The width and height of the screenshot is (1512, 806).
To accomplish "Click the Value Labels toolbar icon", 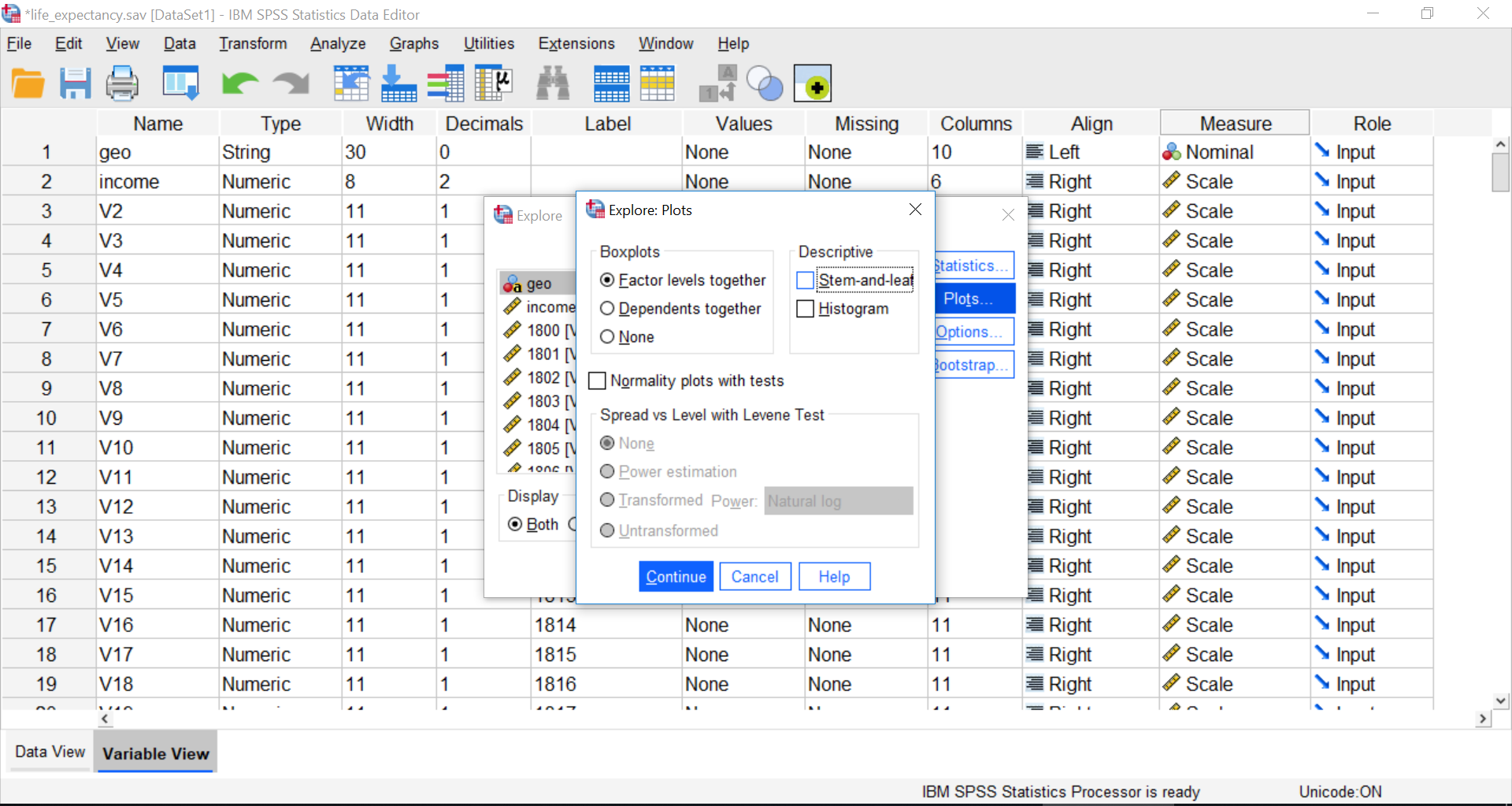I will (x=718, y=84).
